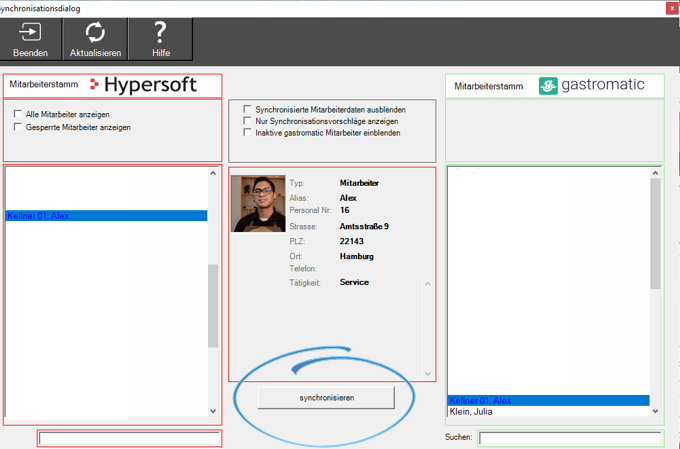Toggle Gesperrte Mitarbeiter anzeigen checkbox
680x449 pixels.
point(18,127)
